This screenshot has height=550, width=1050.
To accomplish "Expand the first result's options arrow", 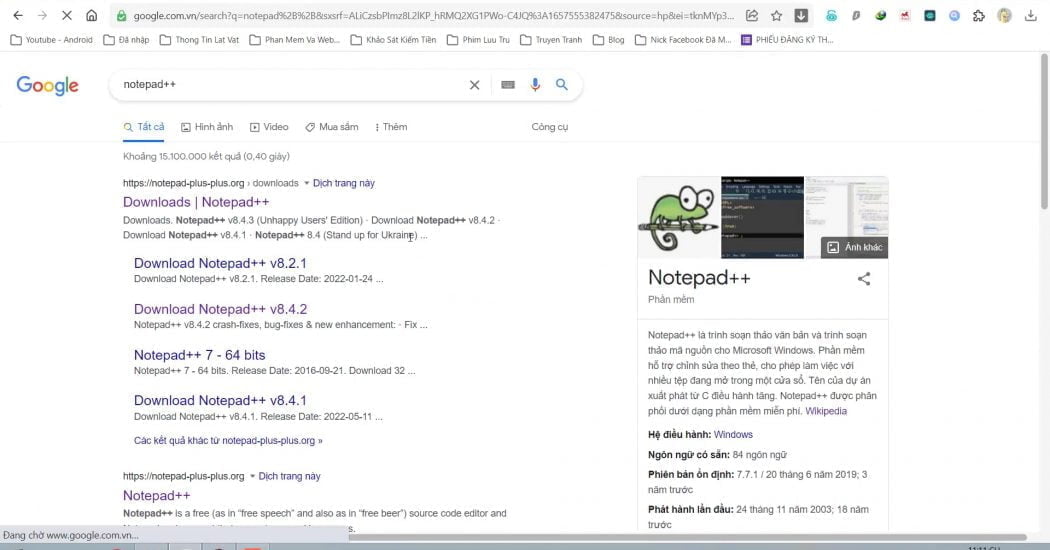I will click(307, 183).
